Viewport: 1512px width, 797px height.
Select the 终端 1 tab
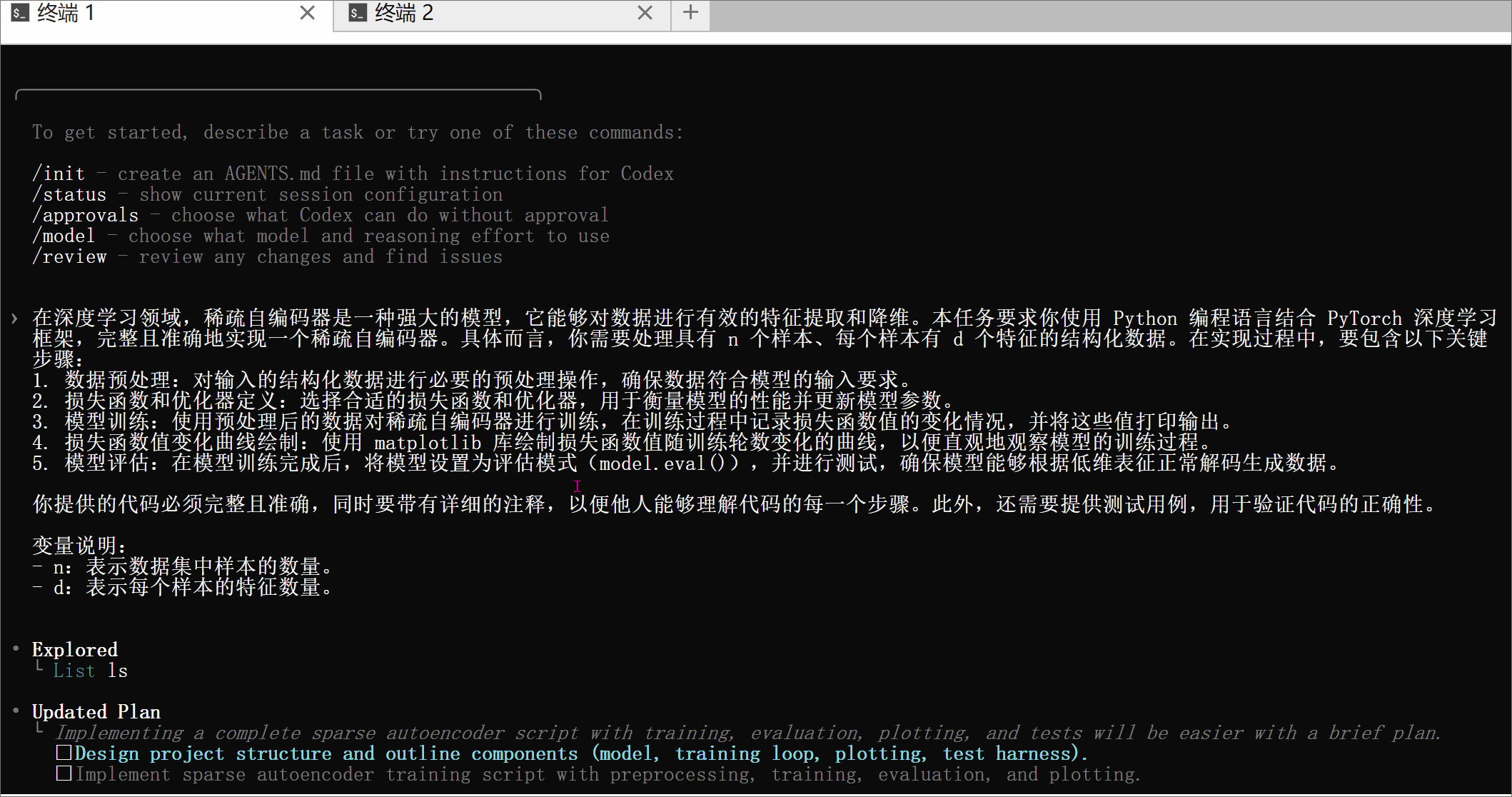(x=66, y=13)
